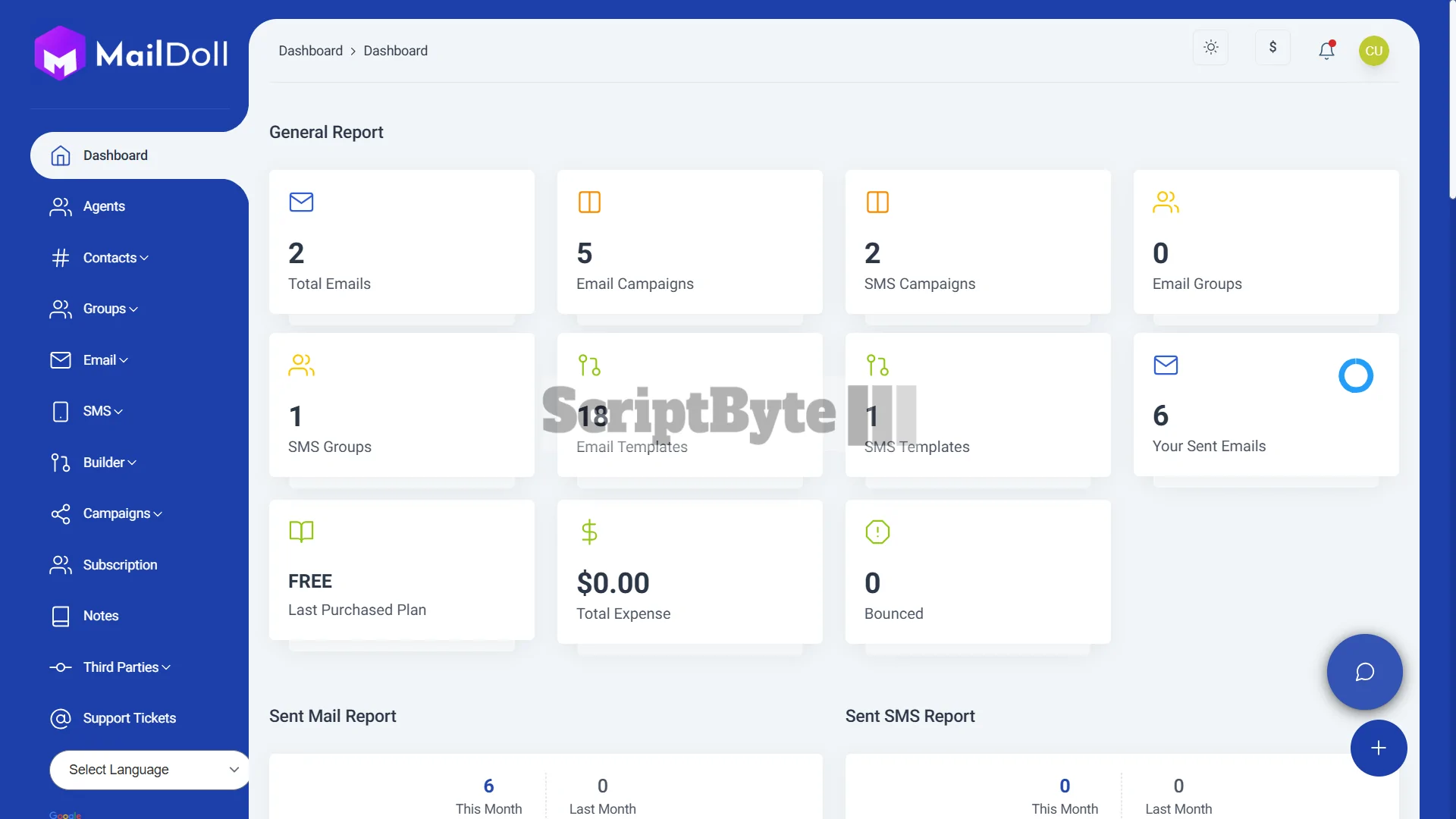Screen dimensions: 1456x819
Task: Expand the Contacts sidebar menu
Action: [115, 258]
